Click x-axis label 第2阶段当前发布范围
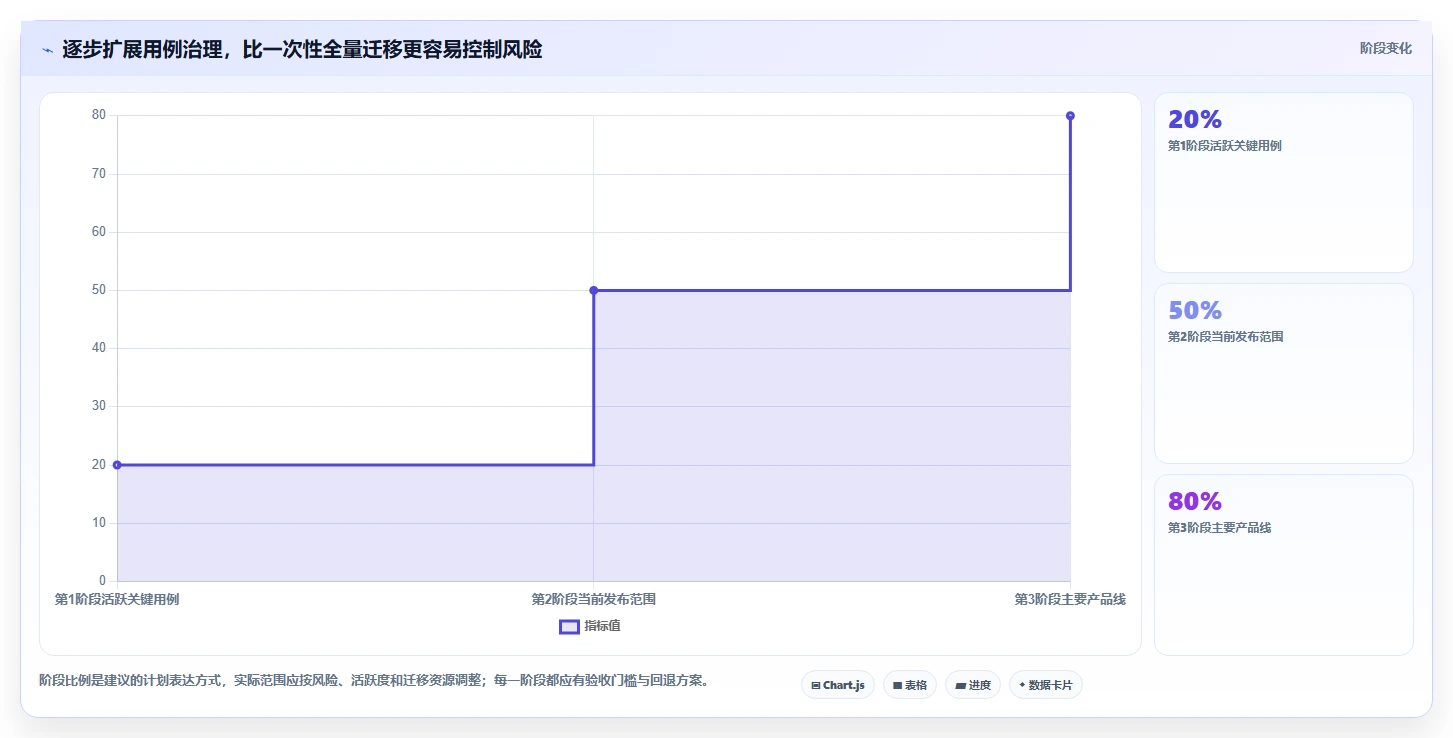 pos(594,600)
